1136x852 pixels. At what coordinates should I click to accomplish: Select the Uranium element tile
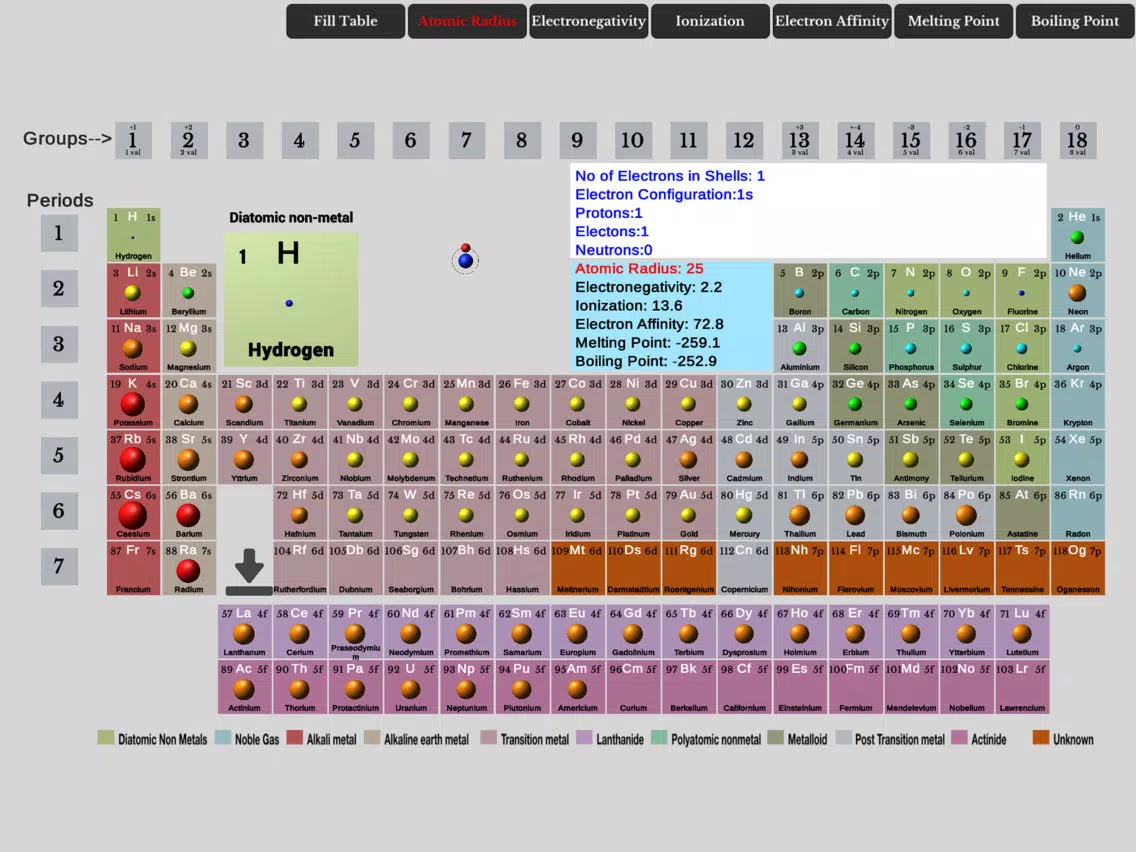tap(411, 688)
